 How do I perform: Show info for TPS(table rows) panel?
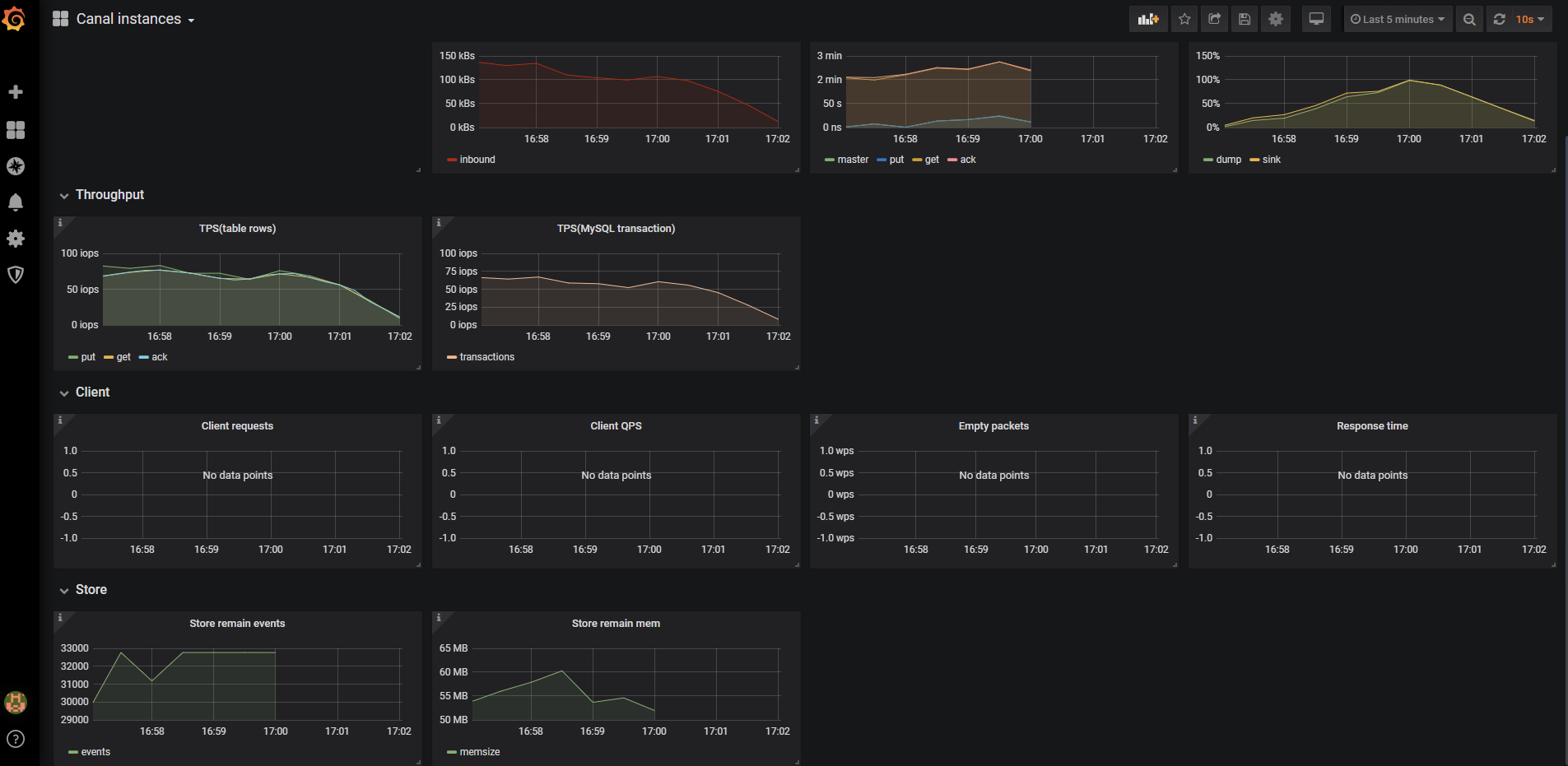59,222
